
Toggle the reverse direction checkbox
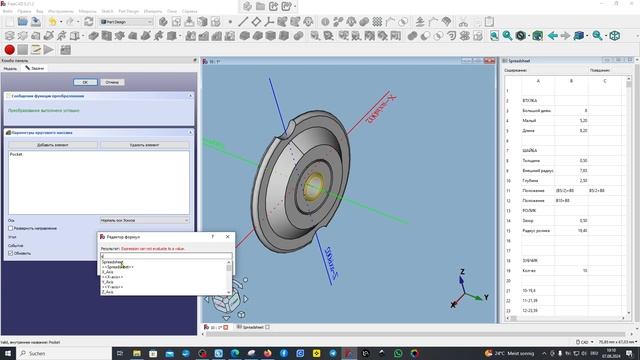pyautogui.click(x=11, y=229)
